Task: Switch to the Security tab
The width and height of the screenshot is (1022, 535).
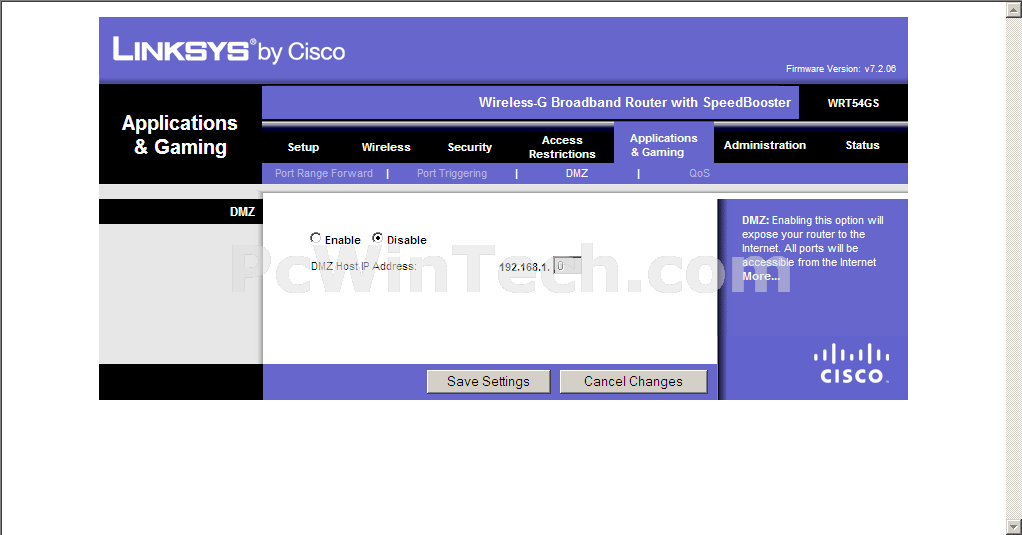Action: coord(469,147)
